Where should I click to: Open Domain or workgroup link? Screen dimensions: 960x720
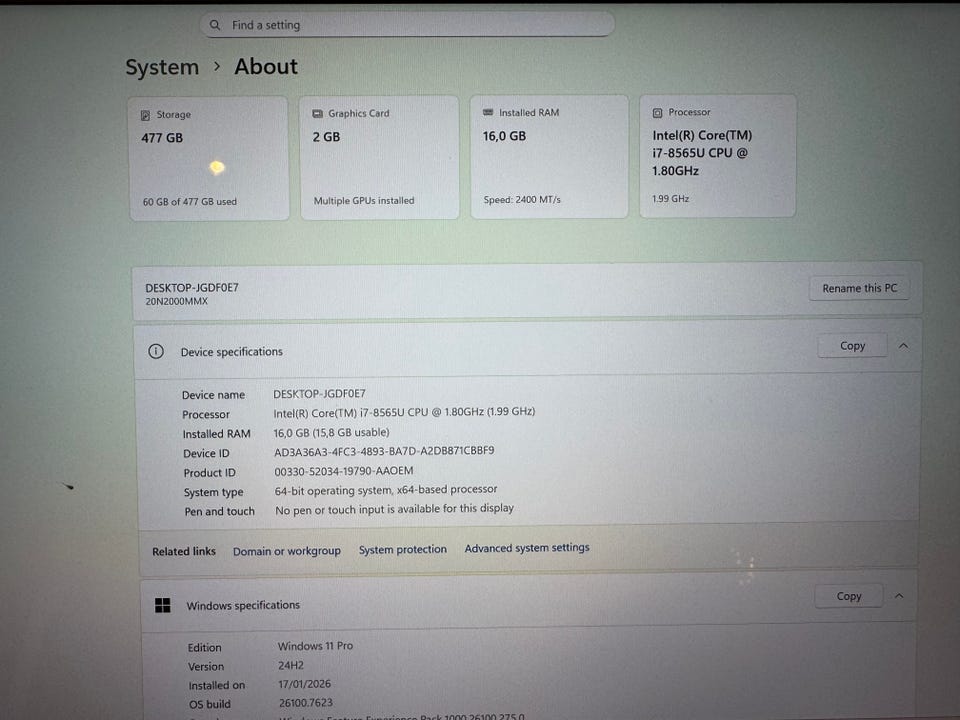click(x=287, y=551)
